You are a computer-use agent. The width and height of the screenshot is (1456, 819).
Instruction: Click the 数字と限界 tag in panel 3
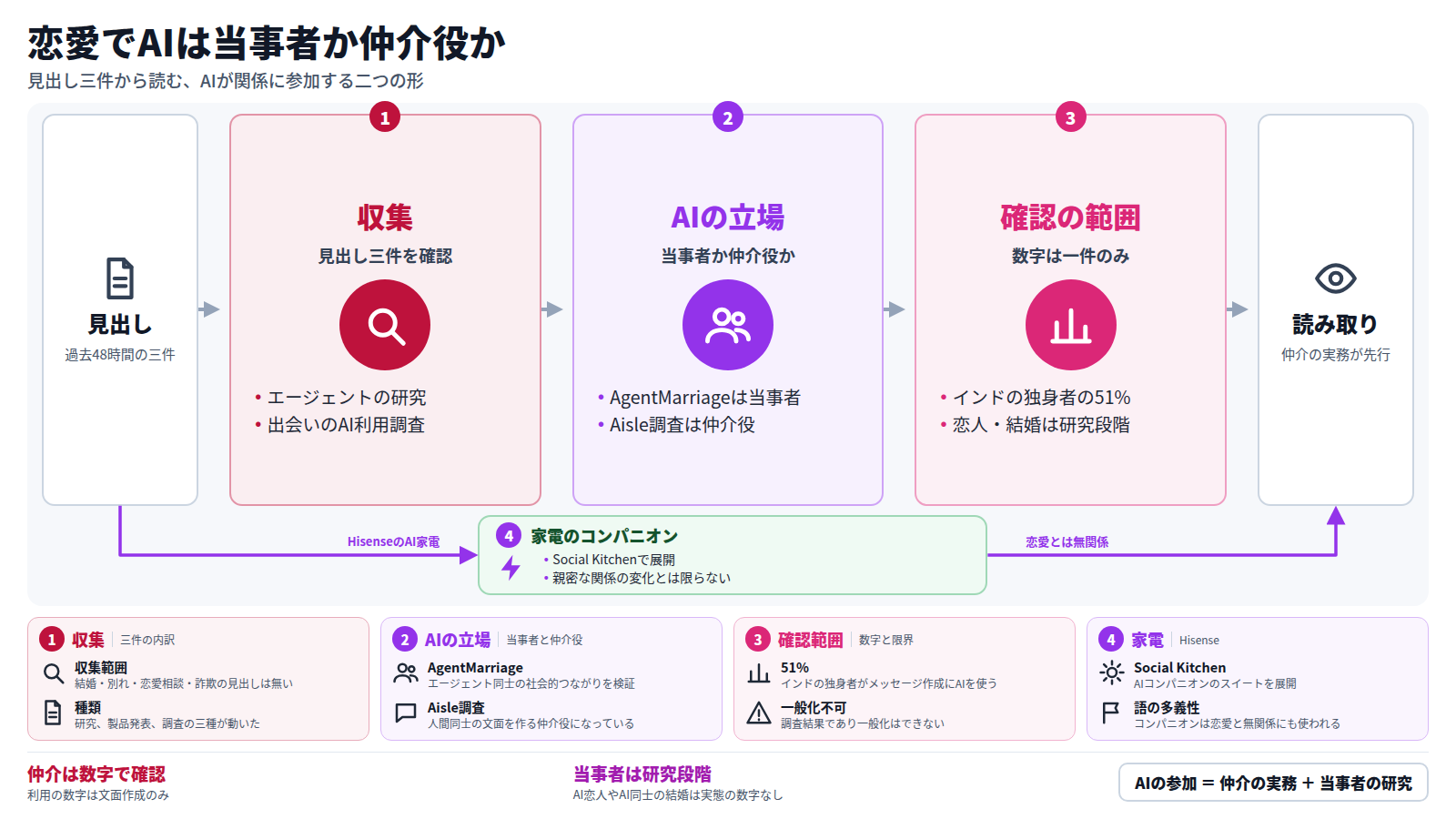886,641
